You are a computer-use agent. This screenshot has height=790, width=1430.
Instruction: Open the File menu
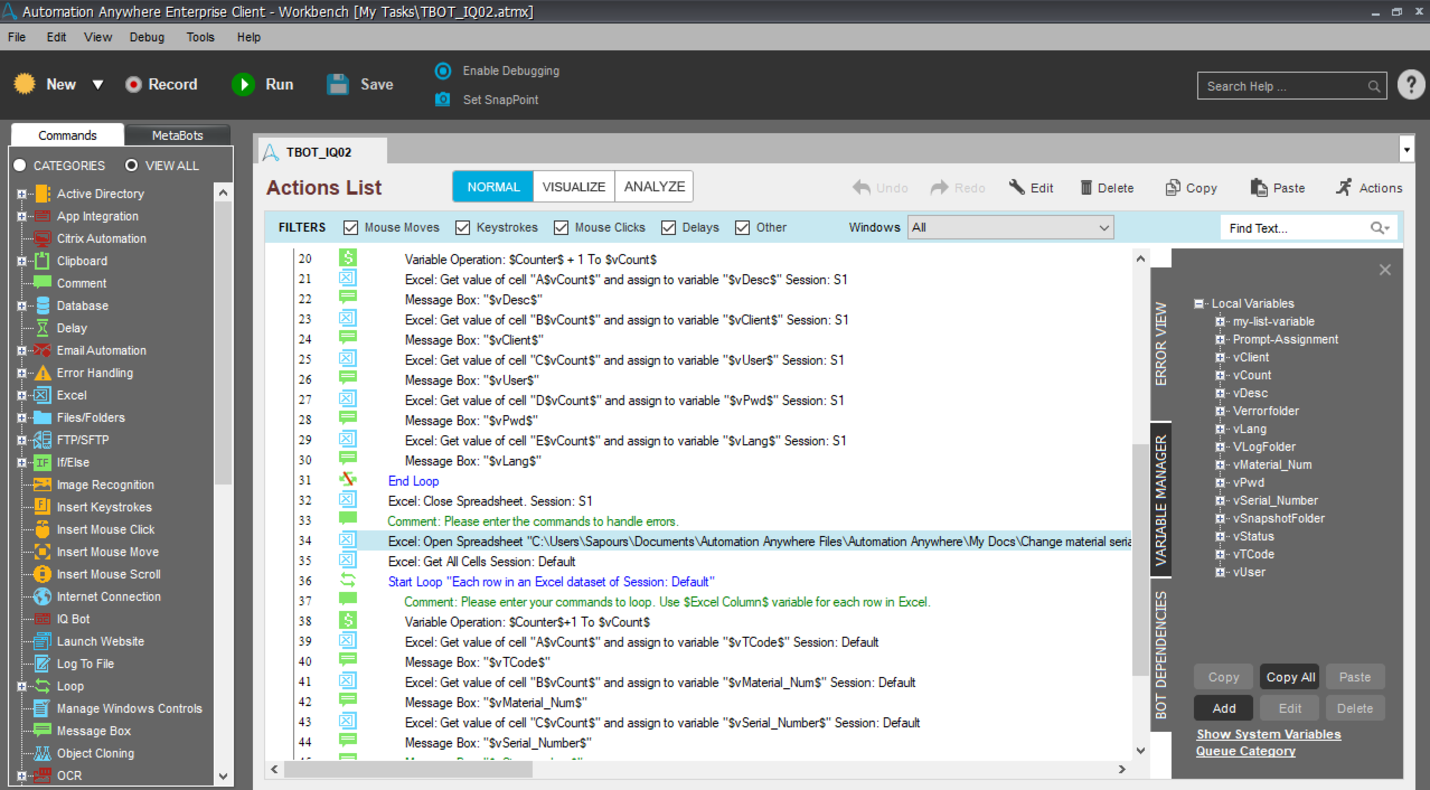pos(17,37)
